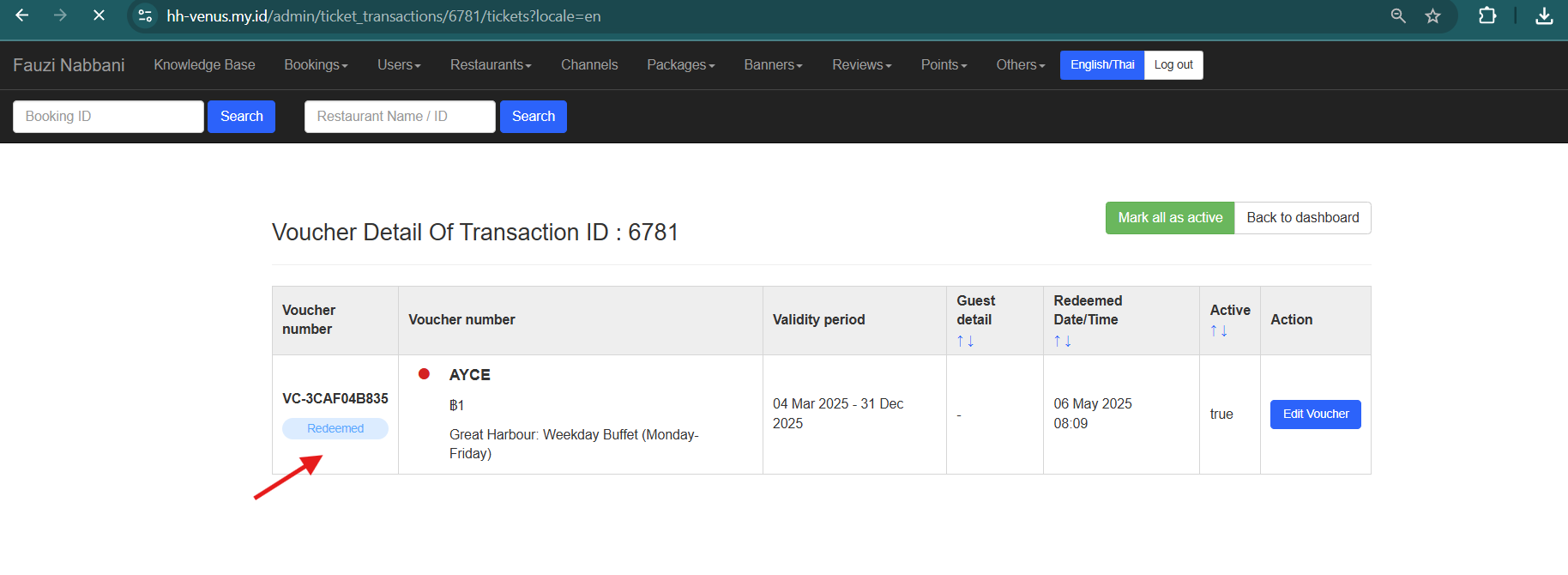Stop page loading with X icon
Screen dimensions: 1568x575
[x=99, y=15]
